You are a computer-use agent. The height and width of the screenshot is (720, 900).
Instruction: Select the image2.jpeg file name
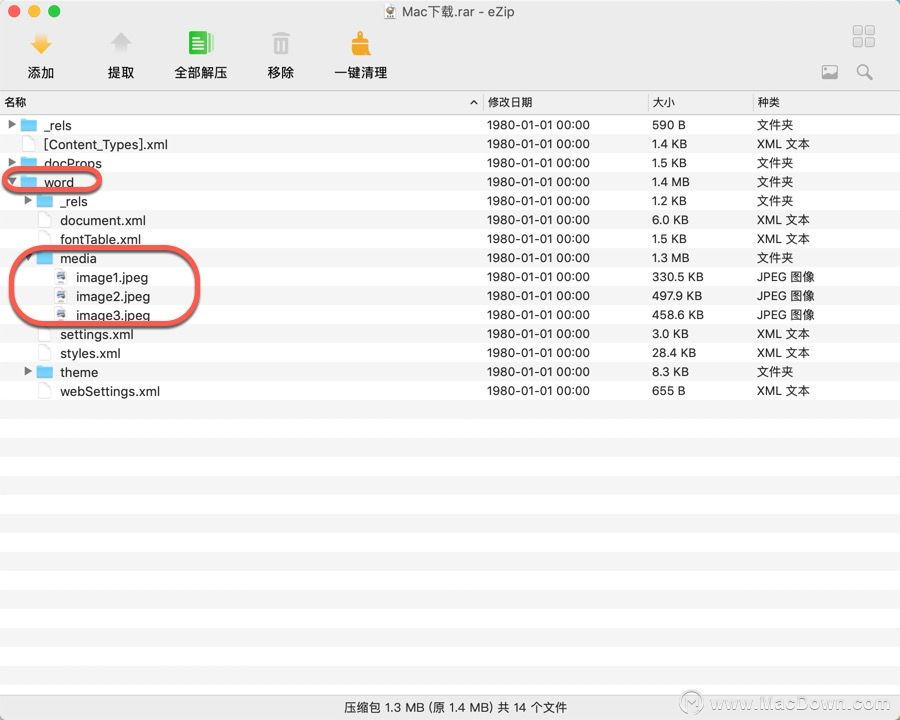coord(113,296)
